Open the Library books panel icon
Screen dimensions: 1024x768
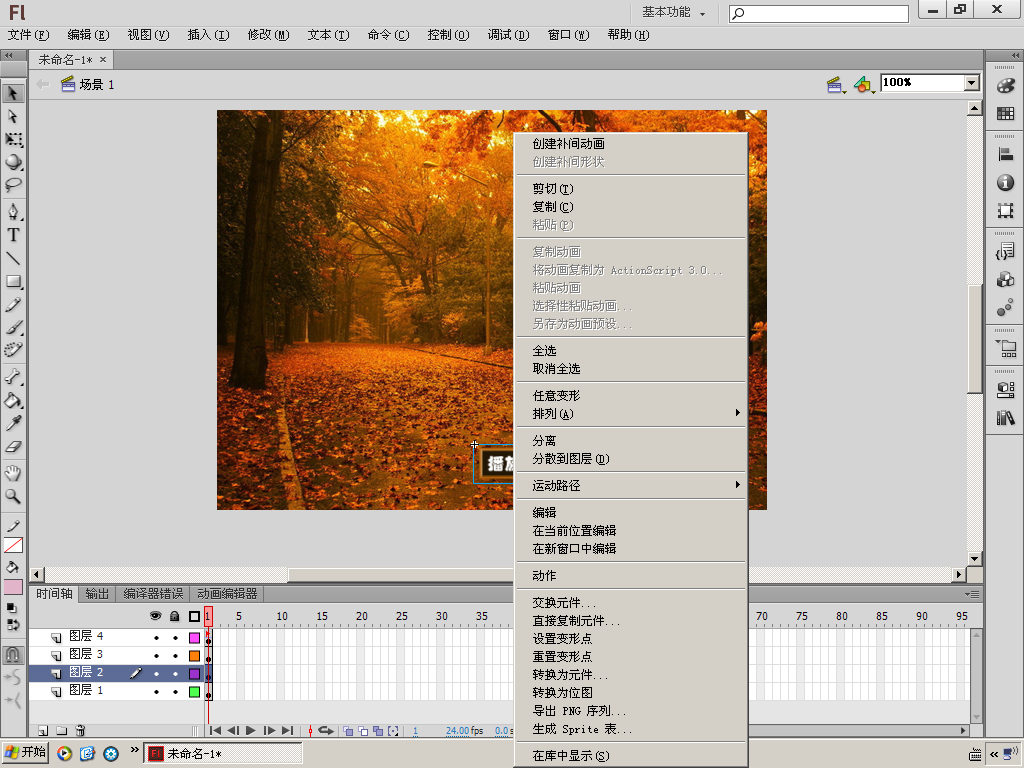[1006, 418]
